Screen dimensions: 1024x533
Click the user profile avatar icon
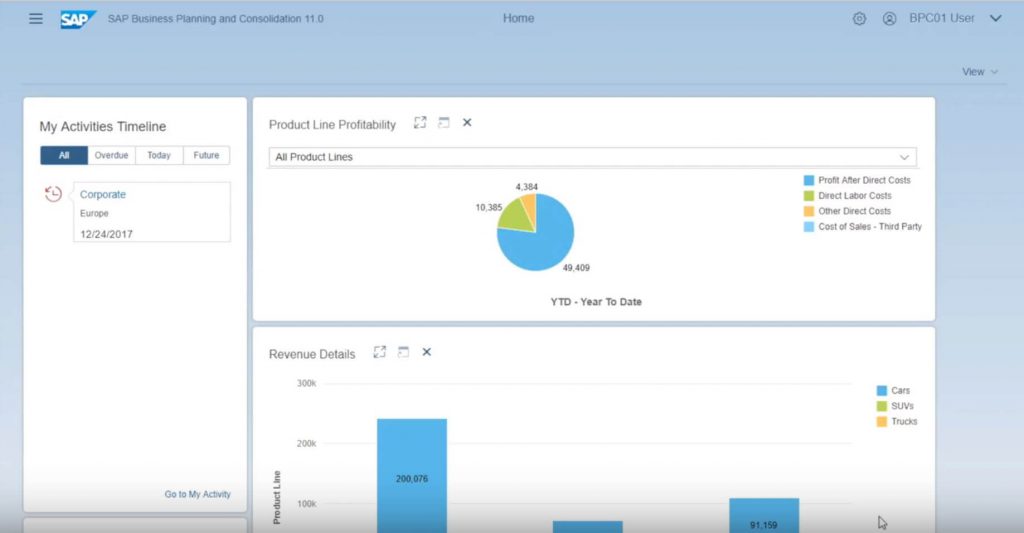[x=889, y=19]
